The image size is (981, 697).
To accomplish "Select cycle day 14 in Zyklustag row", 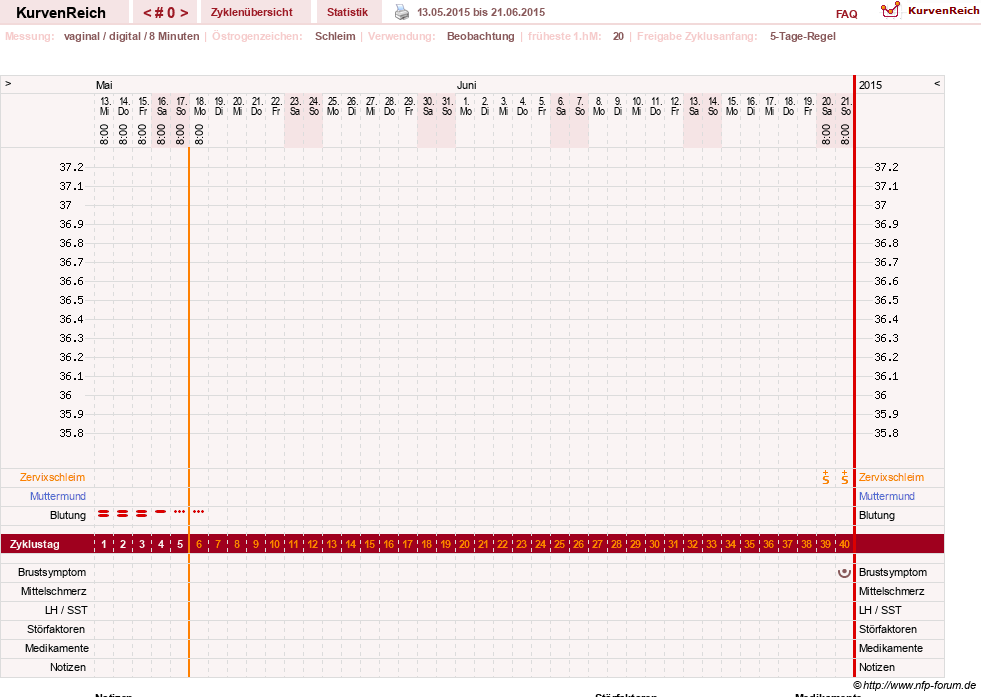I will click(350, 544).
